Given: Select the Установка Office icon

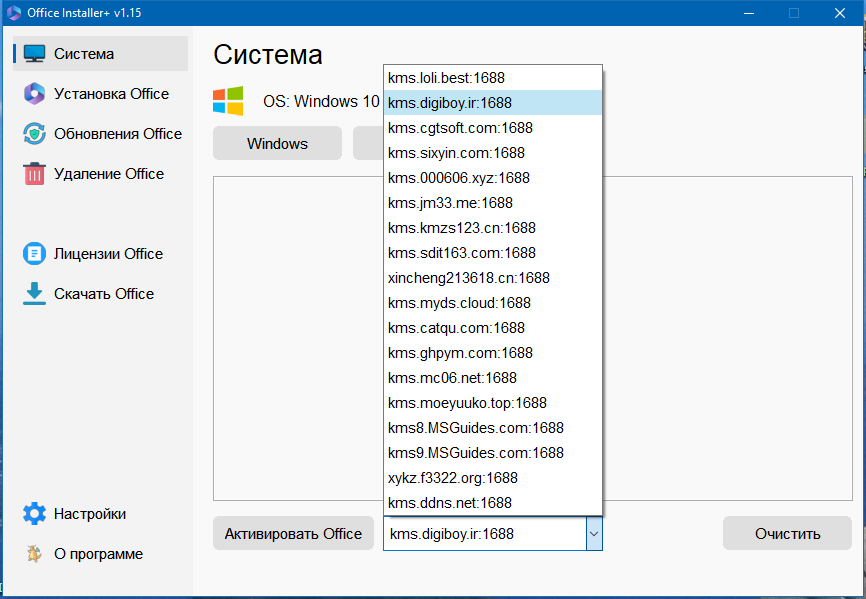Looking at the screenshot, I should (x=34, y=93).
